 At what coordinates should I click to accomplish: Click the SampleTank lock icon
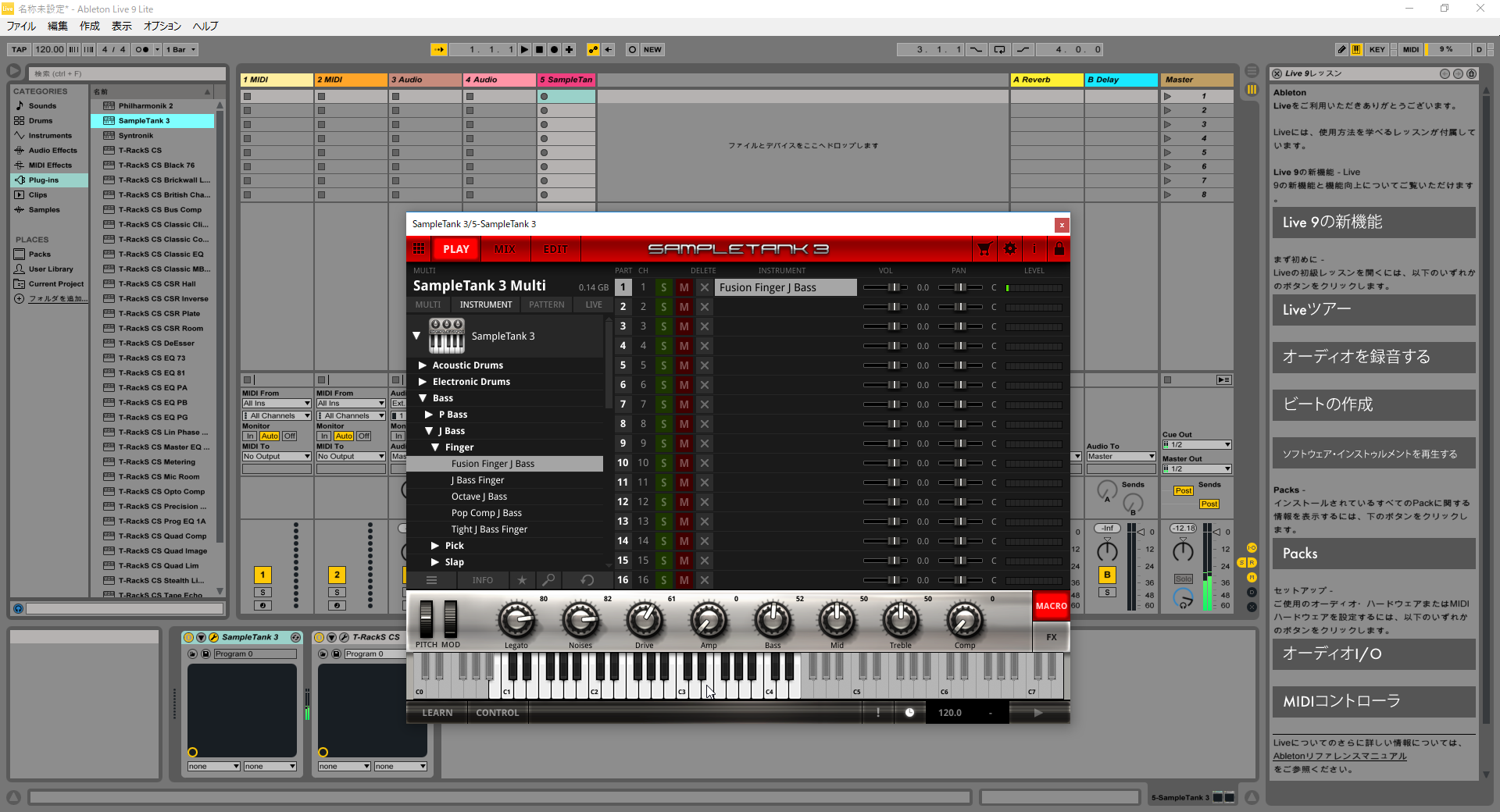point(1059,249)
